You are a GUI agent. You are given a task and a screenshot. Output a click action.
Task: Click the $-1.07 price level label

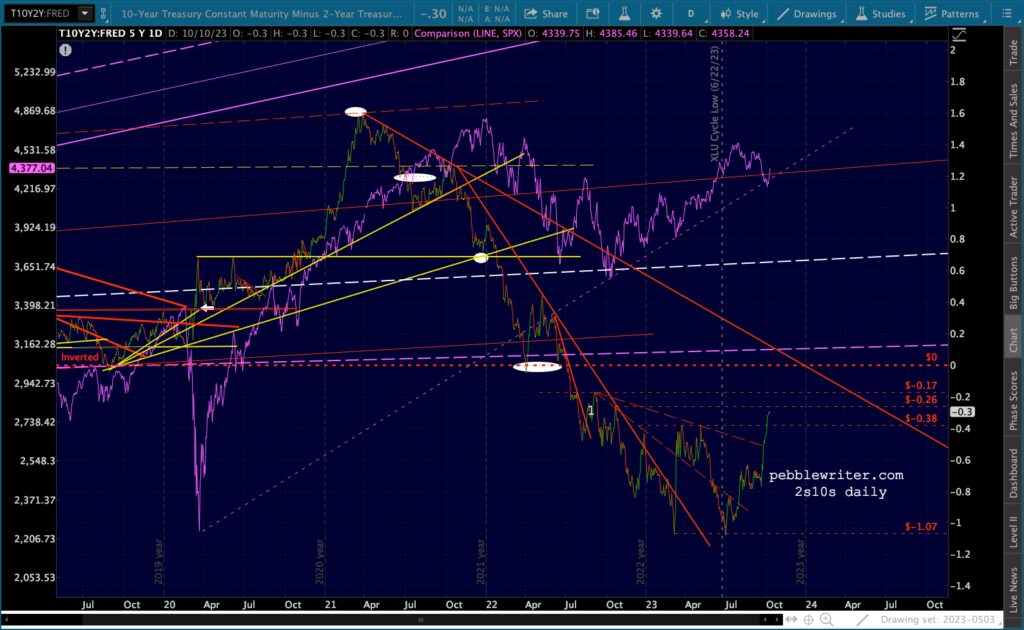tap(921, 526)
